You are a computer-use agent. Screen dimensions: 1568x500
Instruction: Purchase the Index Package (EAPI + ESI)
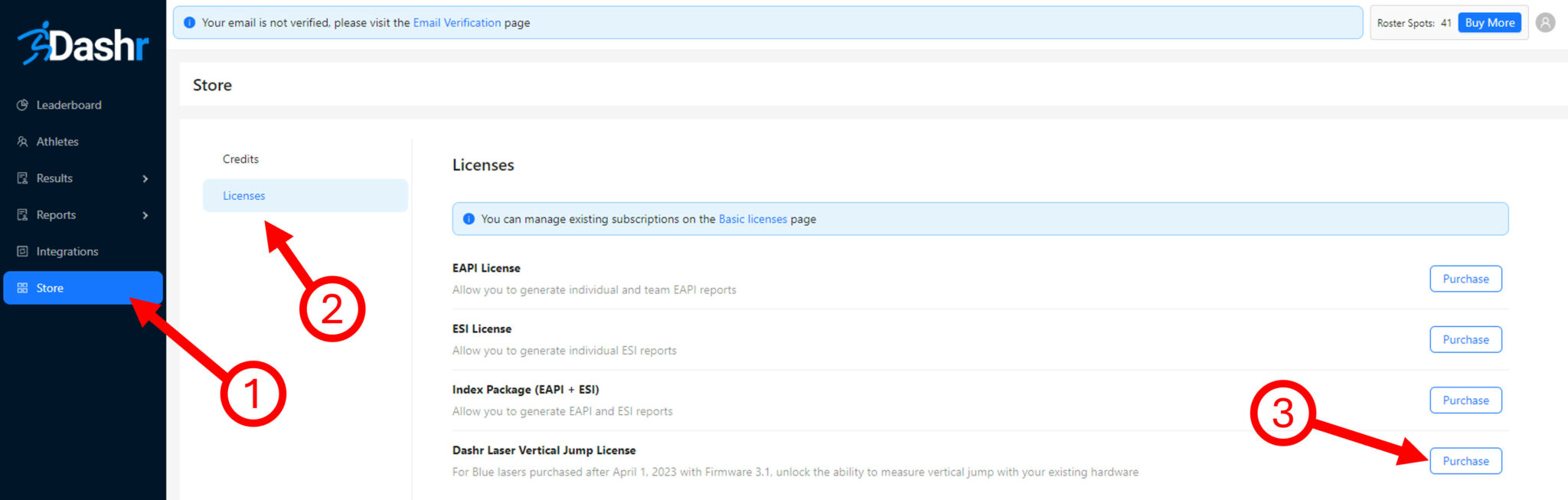coord(1465,400)
